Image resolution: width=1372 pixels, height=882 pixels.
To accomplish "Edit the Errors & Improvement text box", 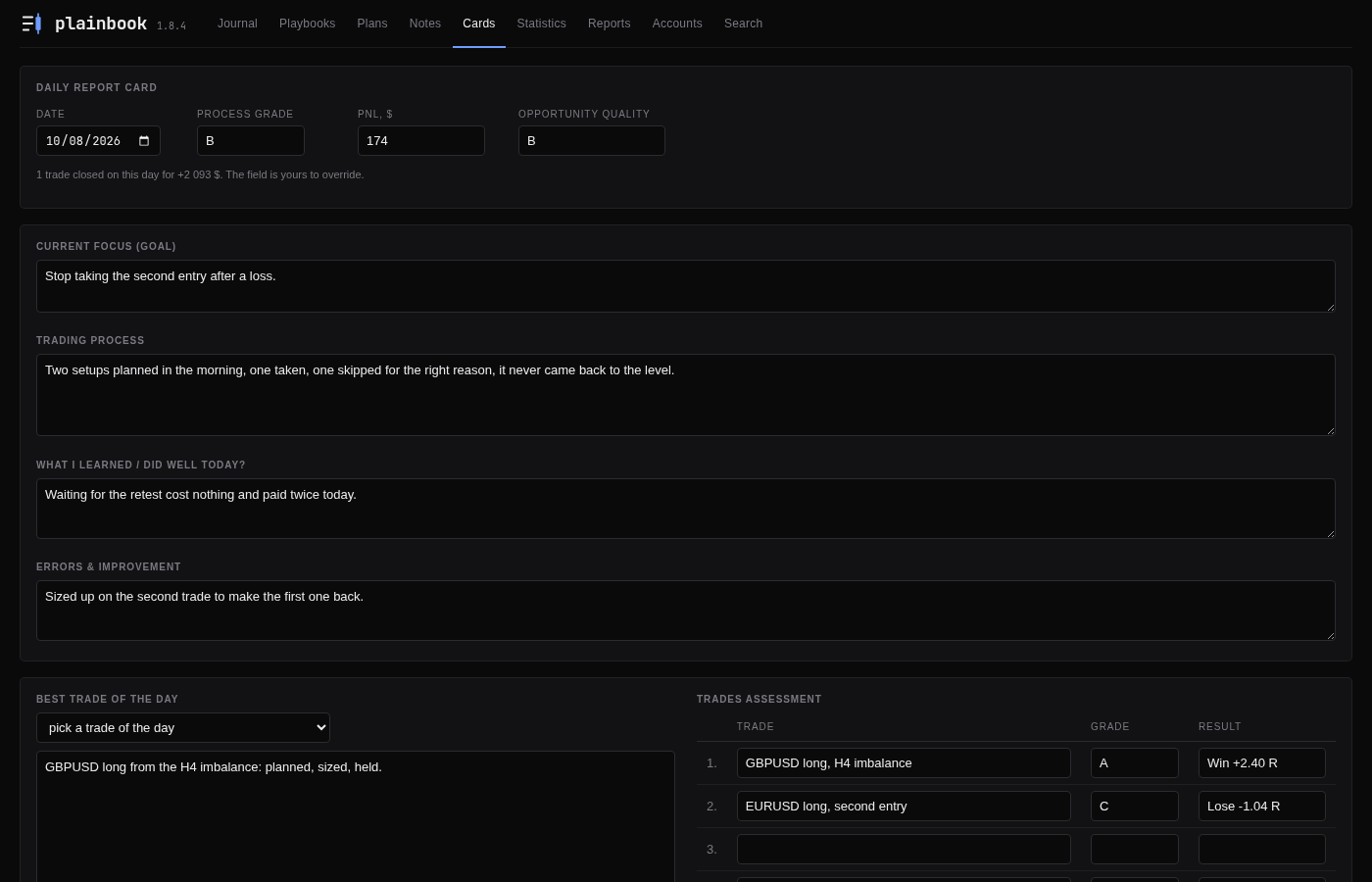I will click(686, 611).
